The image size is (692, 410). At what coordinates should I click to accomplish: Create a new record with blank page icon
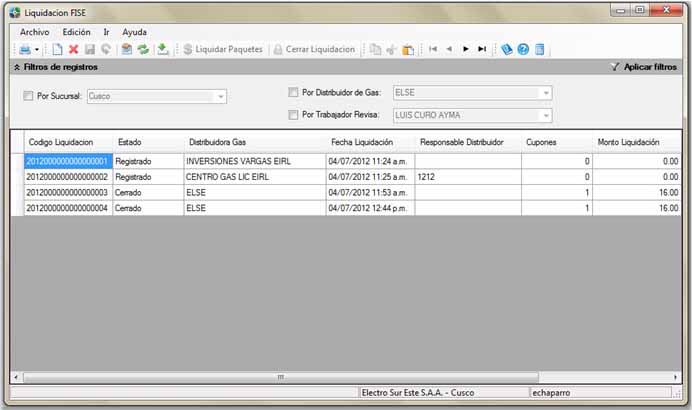point(57,49)
